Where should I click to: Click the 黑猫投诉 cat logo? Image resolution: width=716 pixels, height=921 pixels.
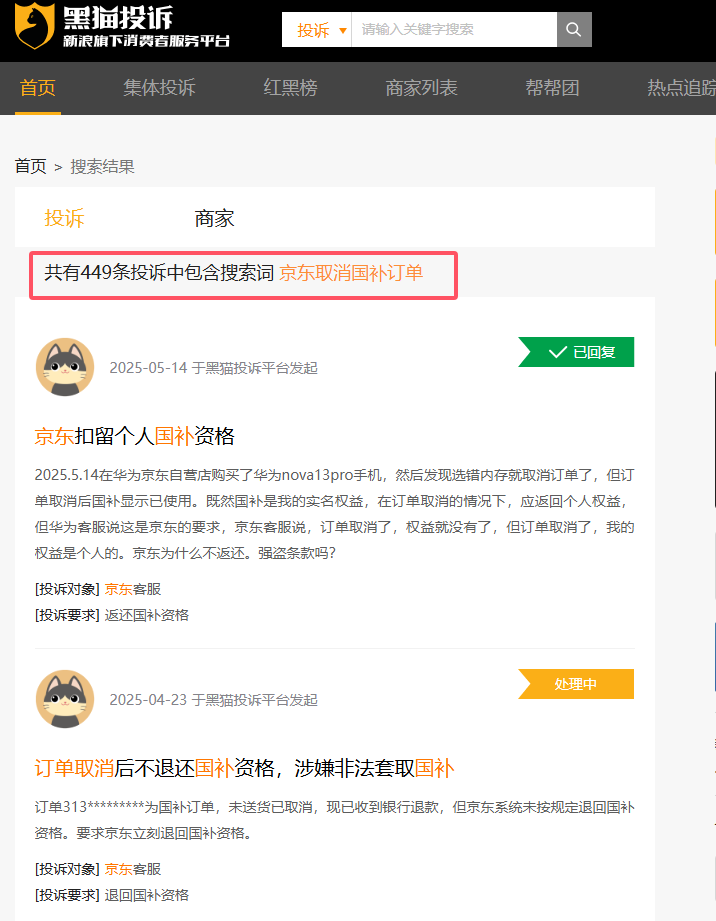(35, 26)
